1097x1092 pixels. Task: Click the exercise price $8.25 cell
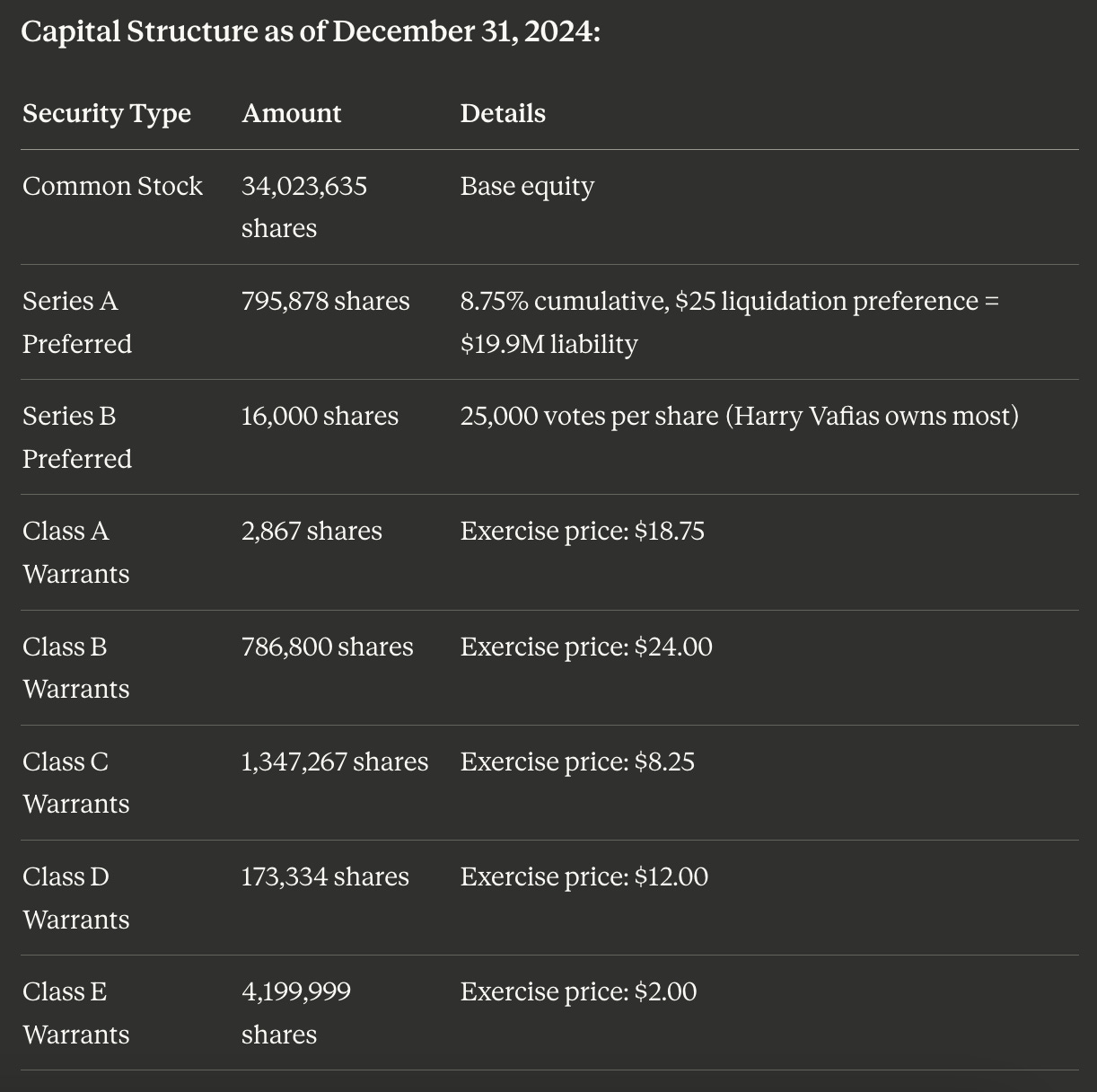click(577, 762)
